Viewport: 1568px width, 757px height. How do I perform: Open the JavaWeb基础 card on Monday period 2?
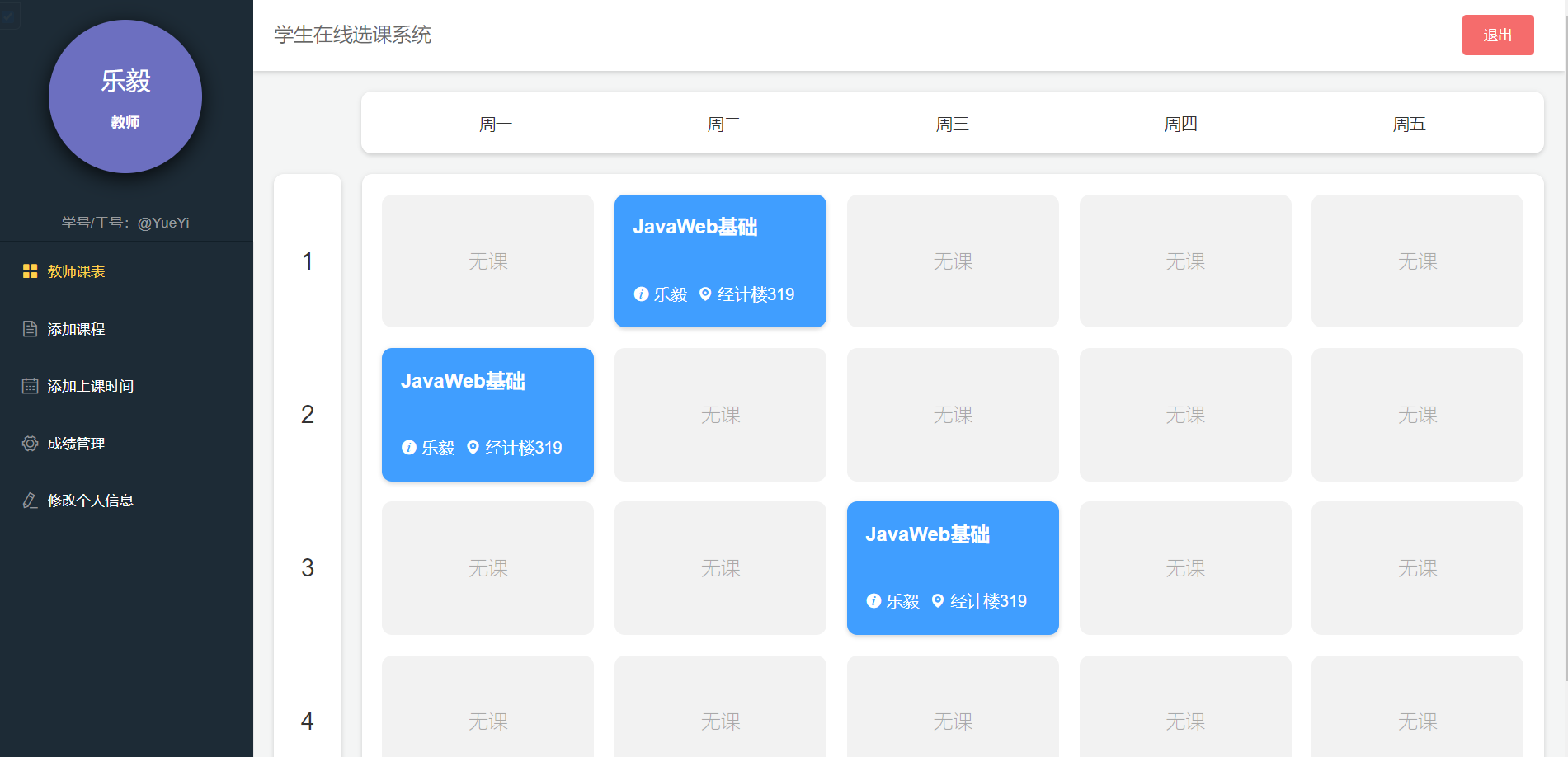(487, 415)
